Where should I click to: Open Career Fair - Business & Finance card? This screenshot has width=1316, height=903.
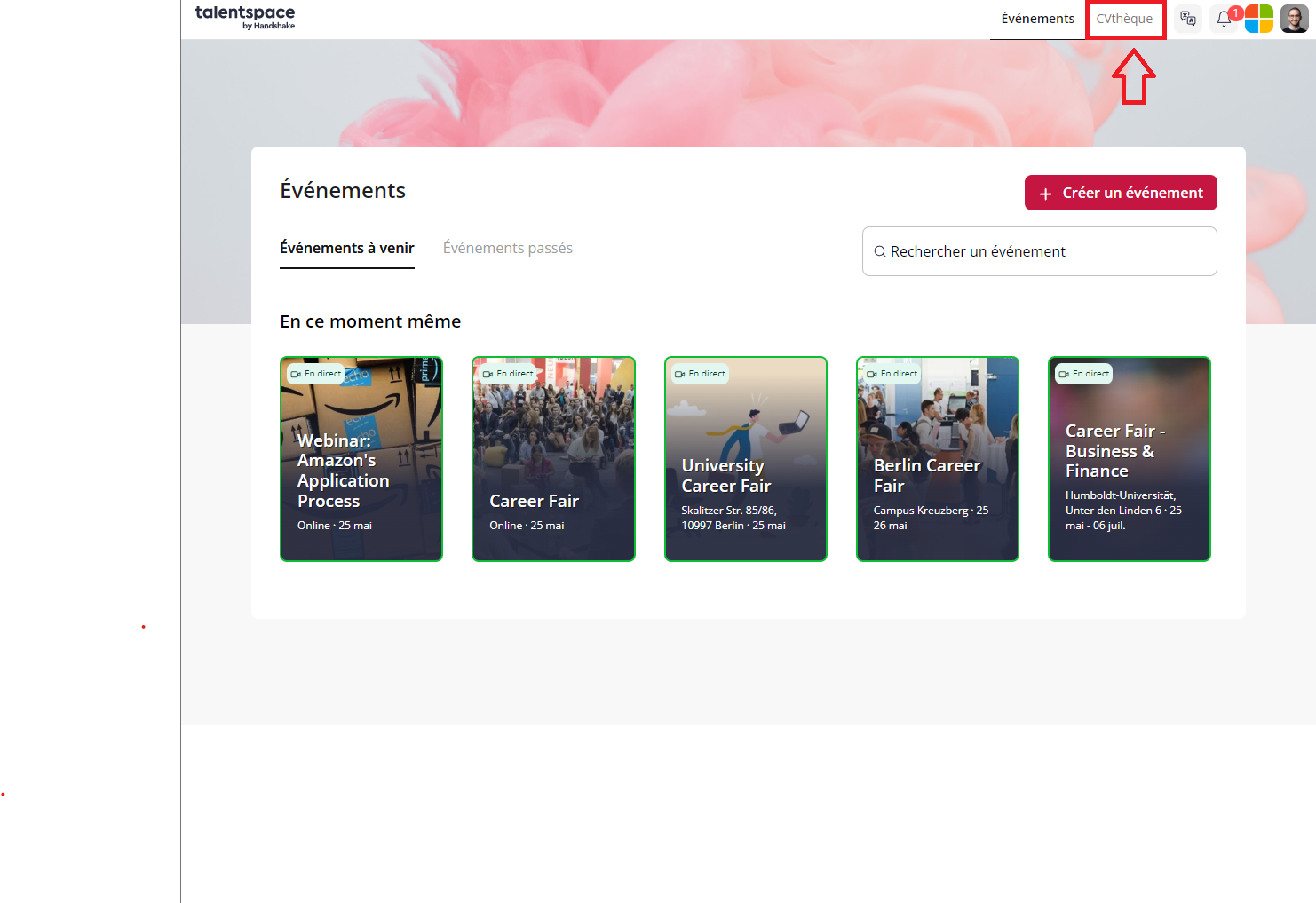pyautogui.click(x=1130, y=459)
